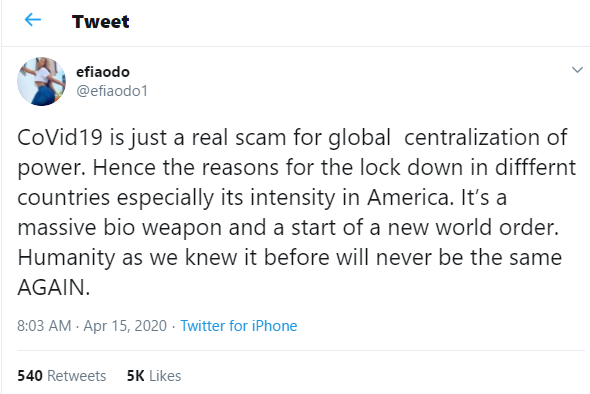Screen dimensions: 590x394
Task: Click the efiaodo display name
Action: click(x=103, y=71)
